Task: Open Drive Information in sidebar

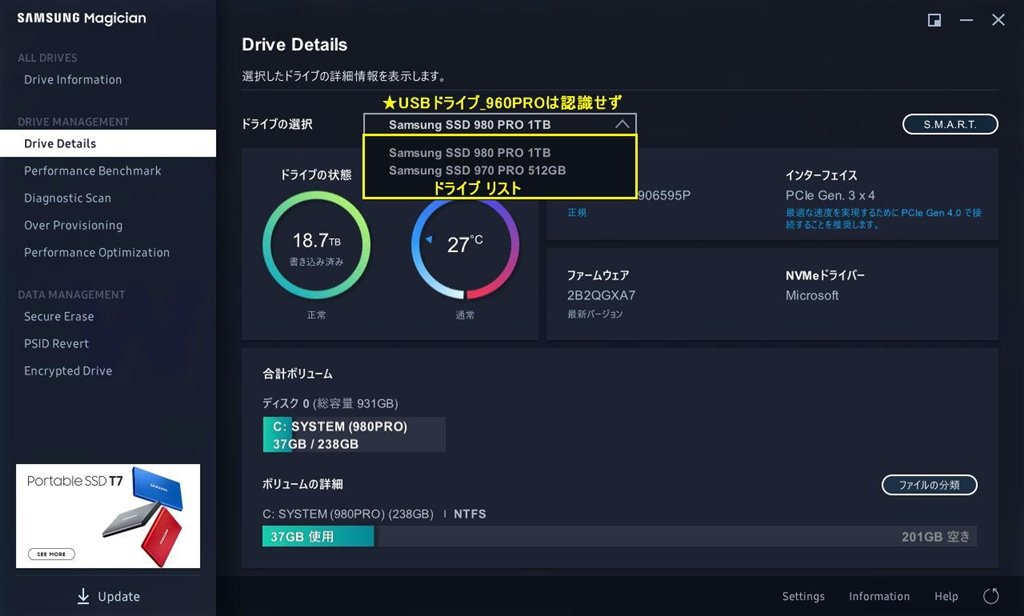Action: point(72,80)
